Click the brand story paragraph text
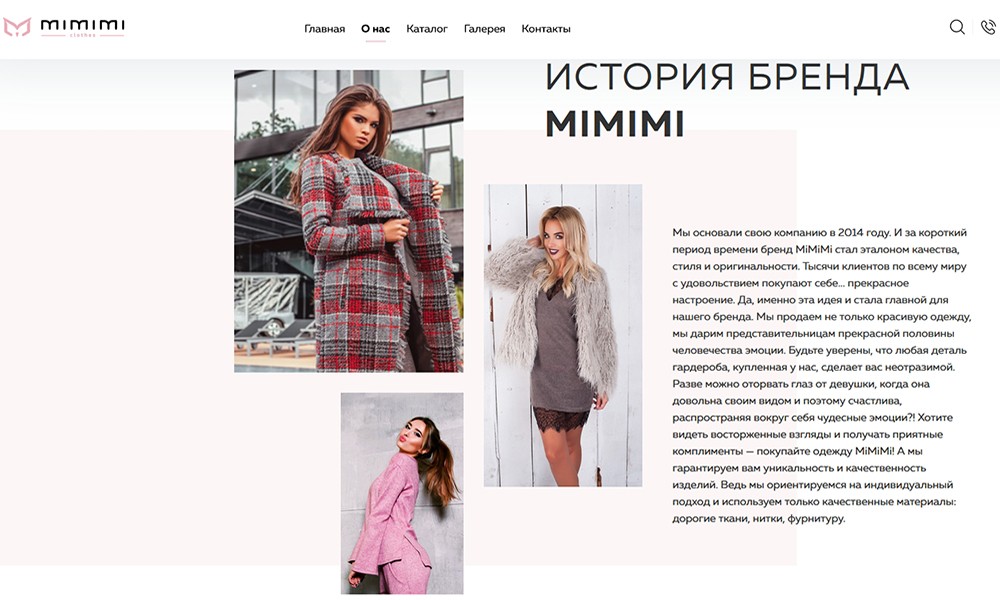Viewport: 1000px width, 600px height. click(821, 376)
